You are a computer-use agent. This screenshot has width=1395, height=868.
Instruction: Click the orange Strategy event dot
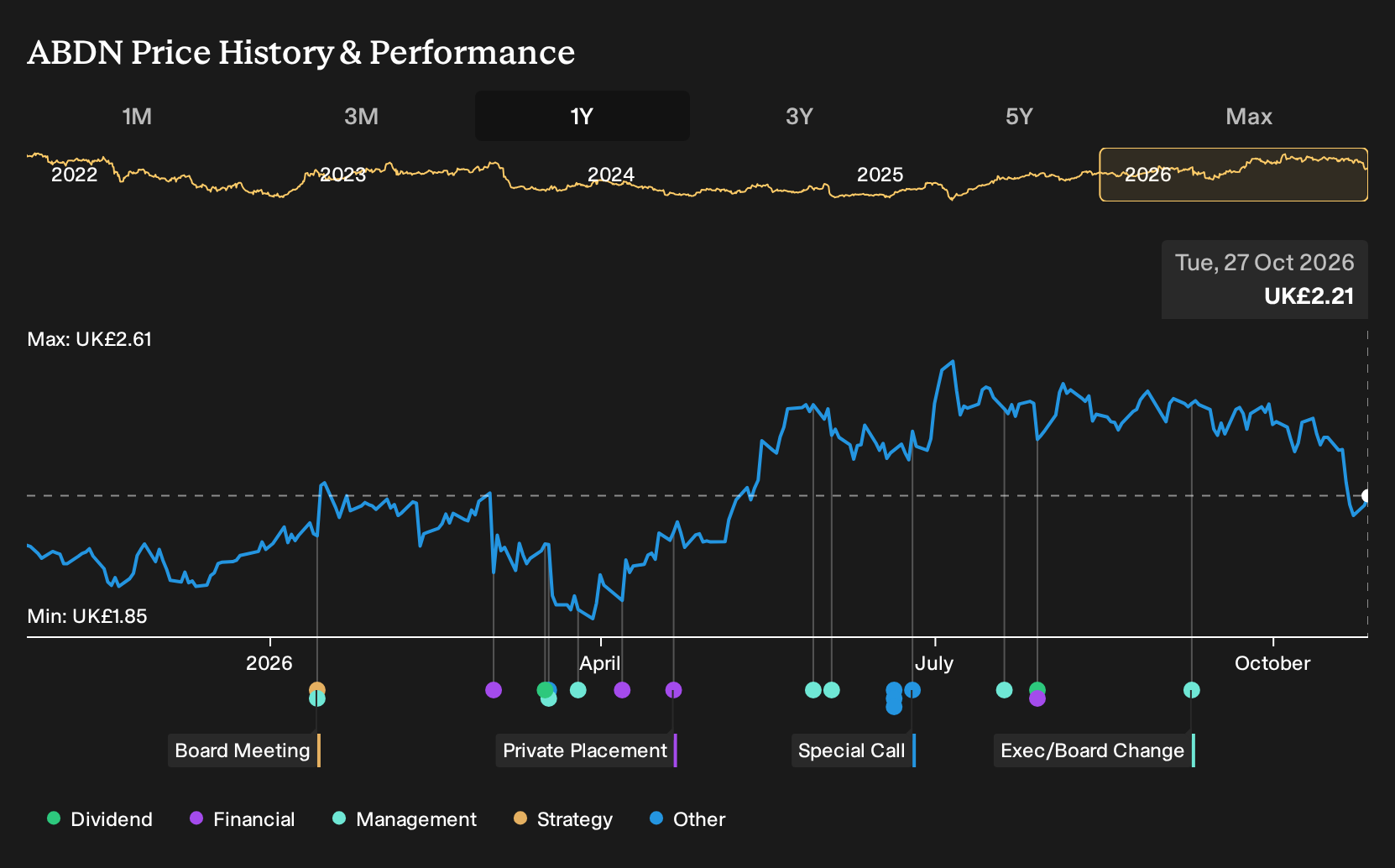pos(317,690)
